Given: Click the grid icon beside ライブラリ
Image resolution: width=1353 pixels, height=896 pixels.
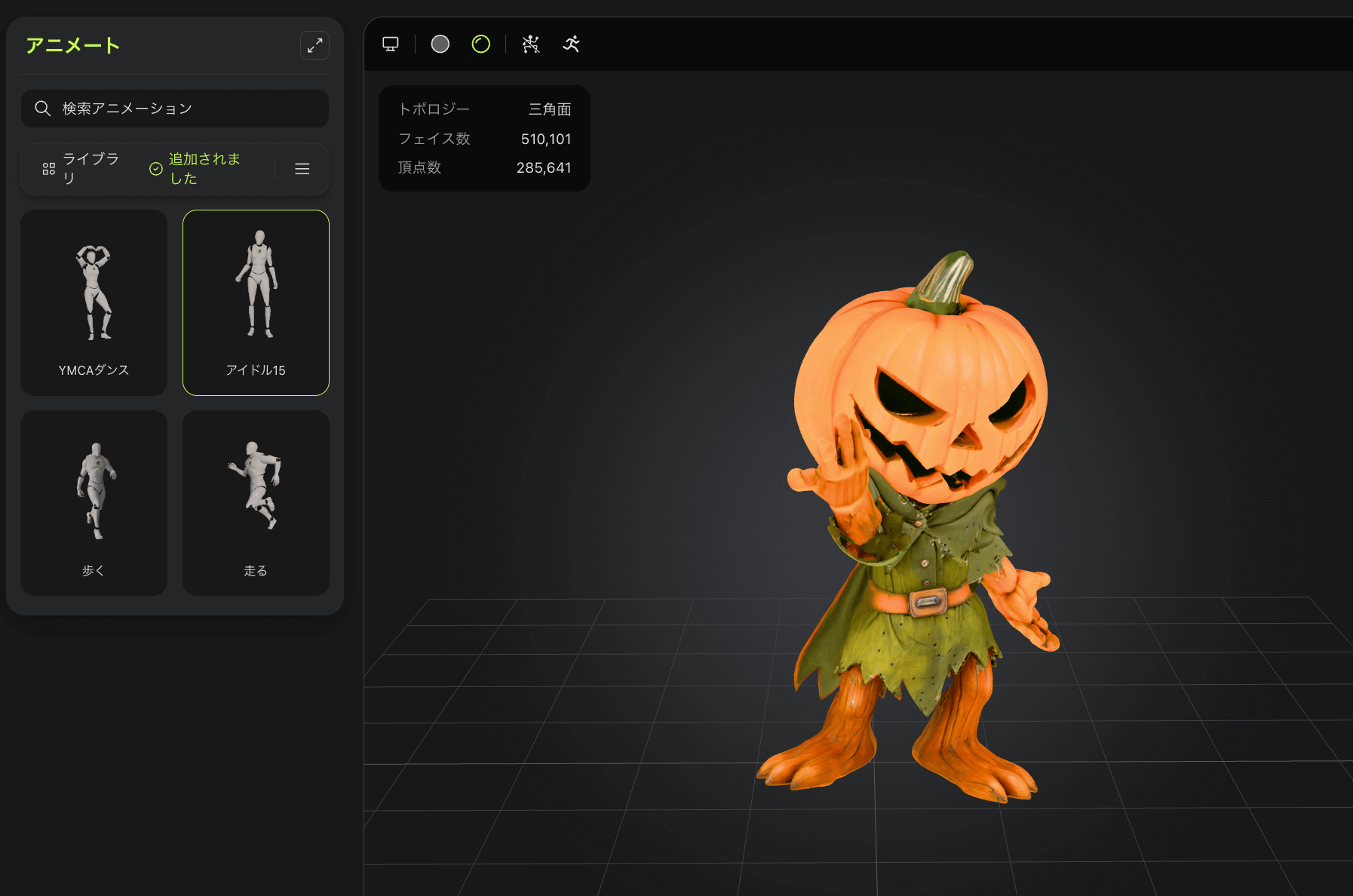Looking at the screenshot, I should [49, 169].
